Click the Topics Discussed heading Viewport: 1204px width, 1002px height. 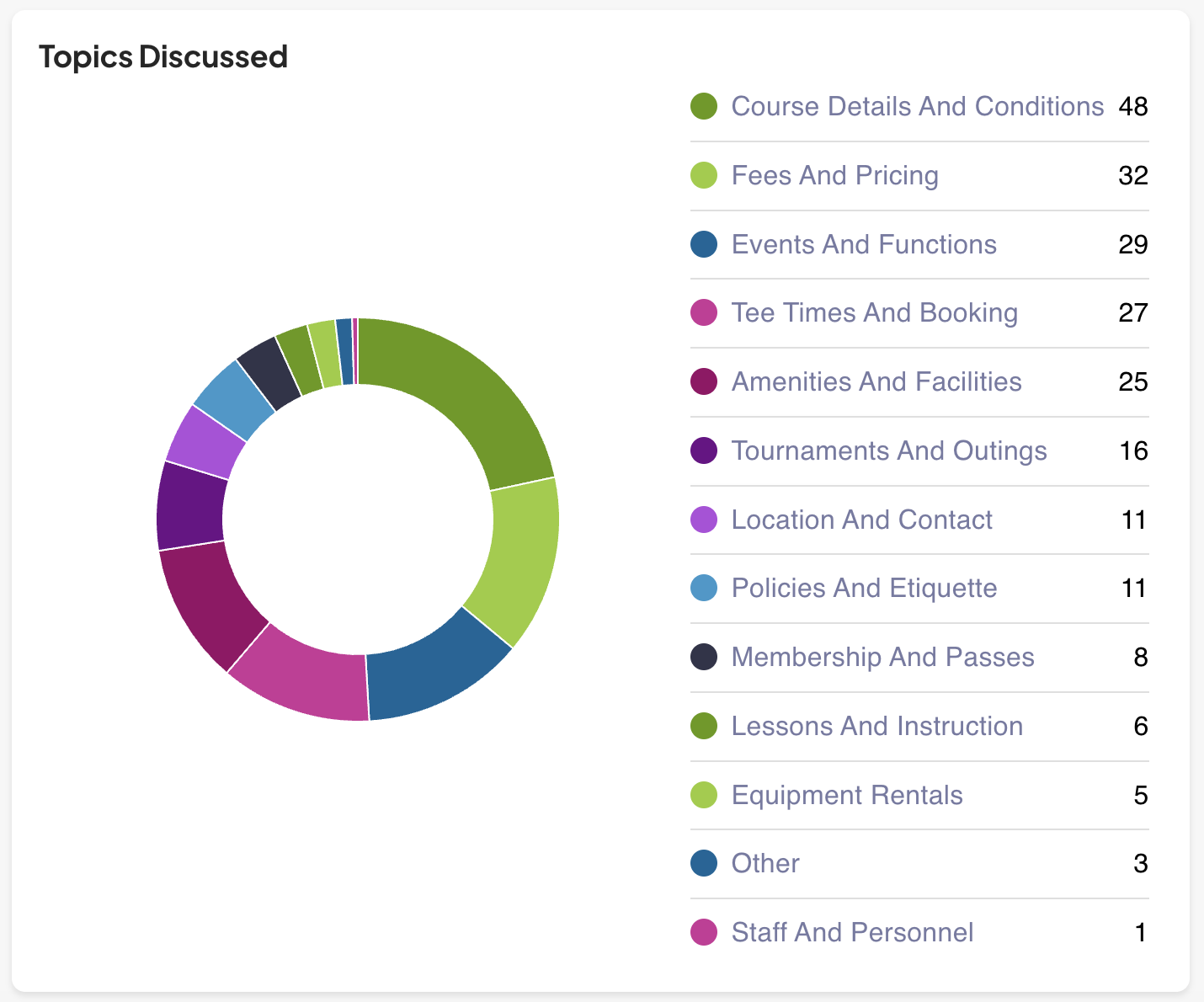163,57
